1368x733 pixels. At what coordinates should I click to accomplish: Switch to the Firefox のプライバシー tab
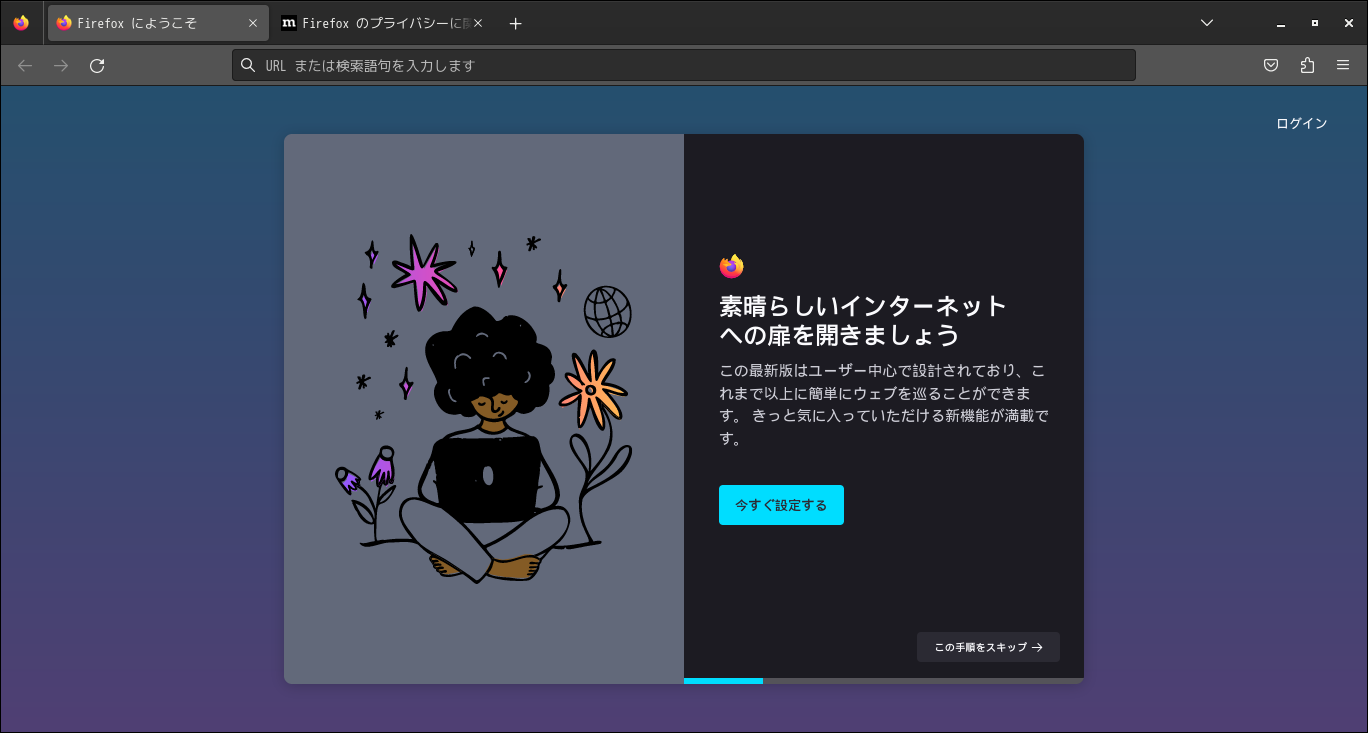(x=382, y=23)
